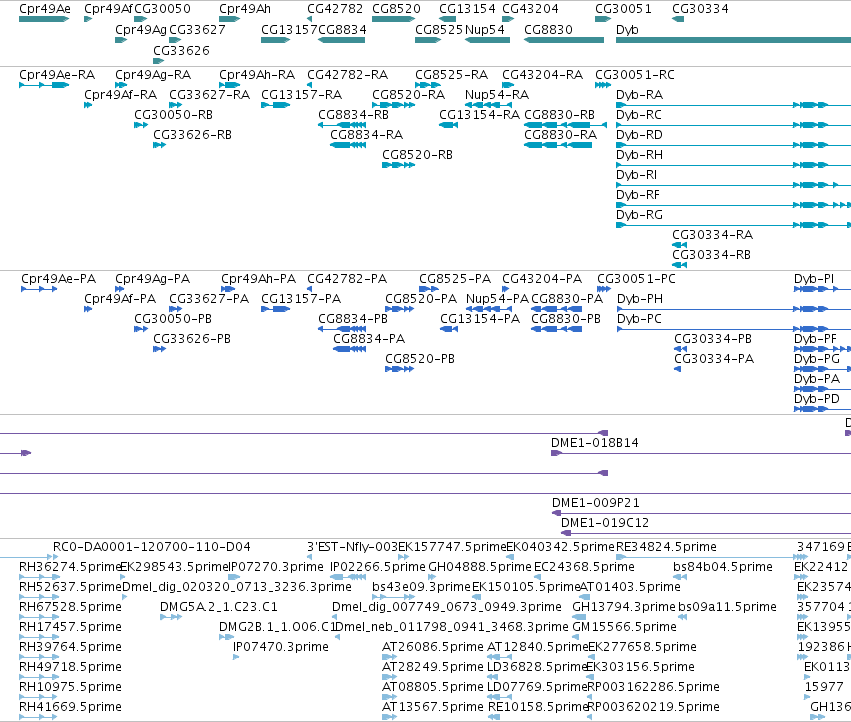
Task: Select transcript CG8834-RB label
Action: coord(353,115)
